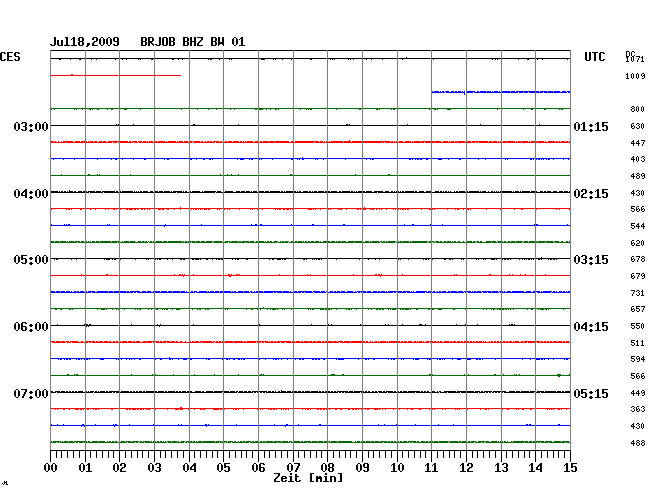Image resolution: width=650 pixels, height=494 pixels.
Task: Select the 02:15 UTC time label
Action: click(591, 194)
